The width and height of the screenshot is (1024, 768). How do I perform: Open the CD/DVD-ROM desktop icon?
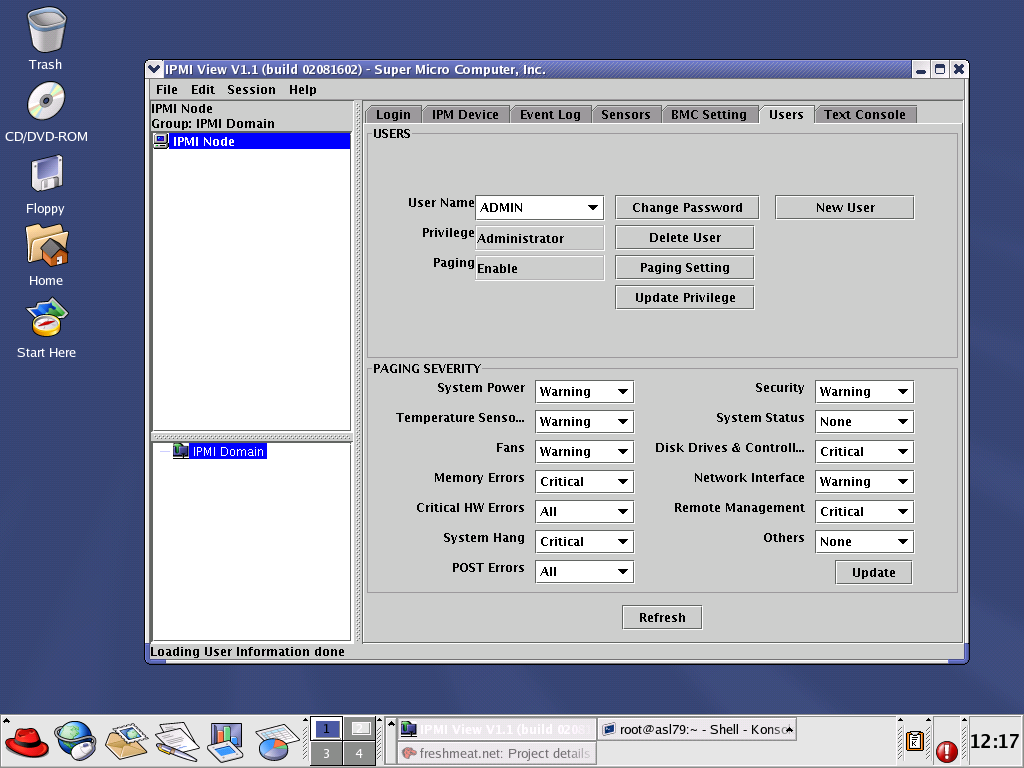46,101
